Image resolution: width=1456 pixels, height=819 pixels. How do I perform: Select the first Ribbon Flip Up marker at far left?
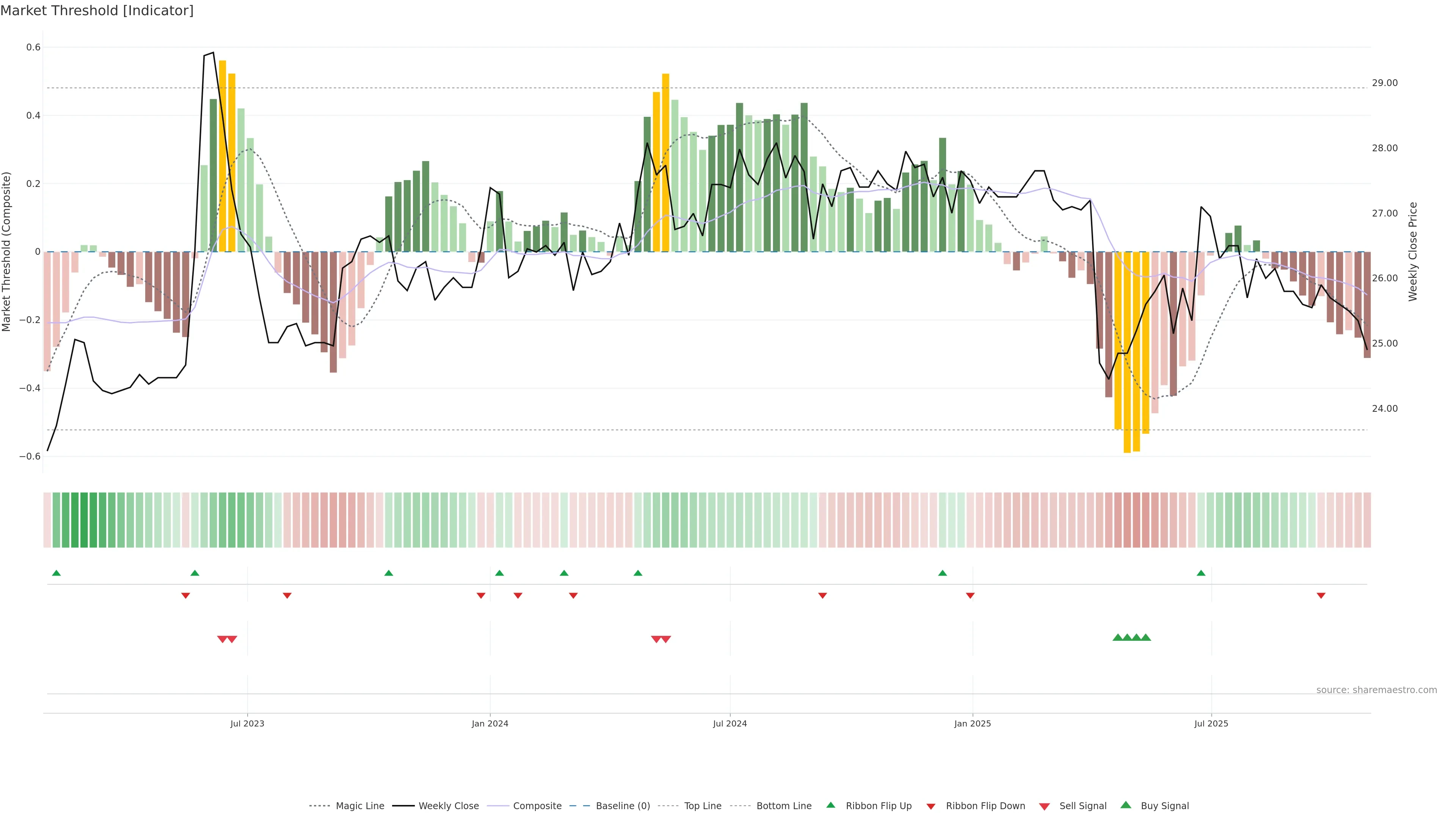56,573
